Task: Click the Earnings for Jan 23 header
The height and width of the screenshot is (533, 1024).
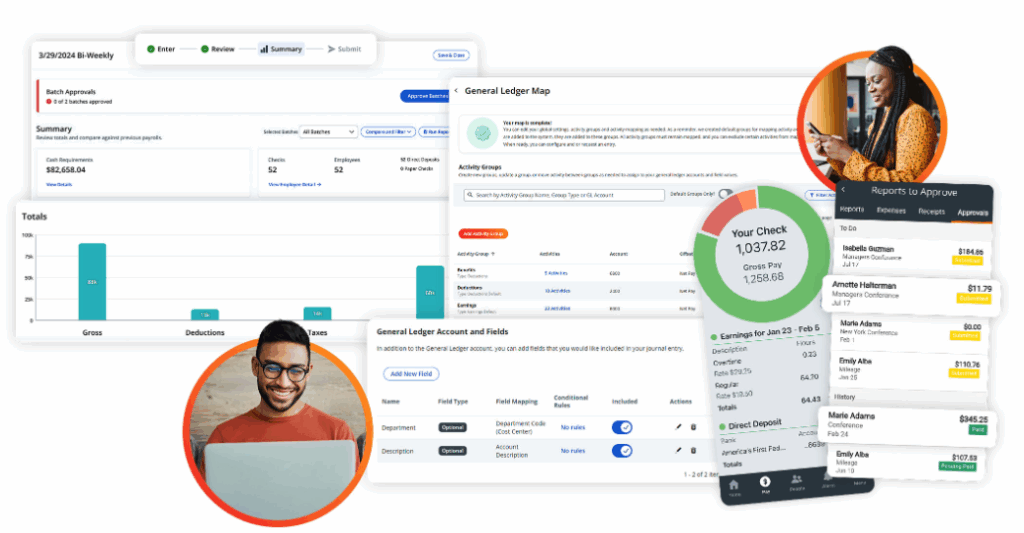Action: [769, 332]
